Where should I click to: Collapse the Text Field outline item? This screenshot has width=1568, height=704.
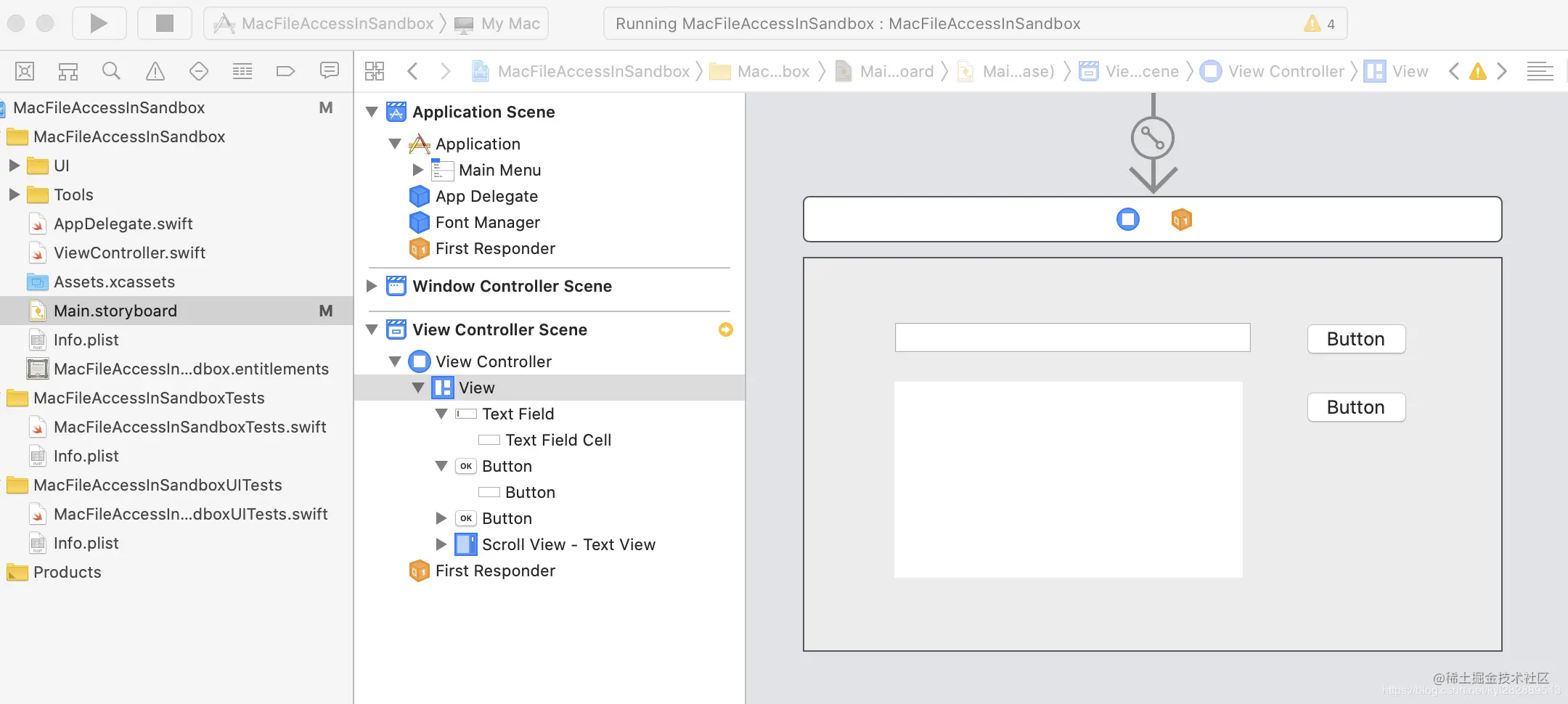(x=441, y=414)
